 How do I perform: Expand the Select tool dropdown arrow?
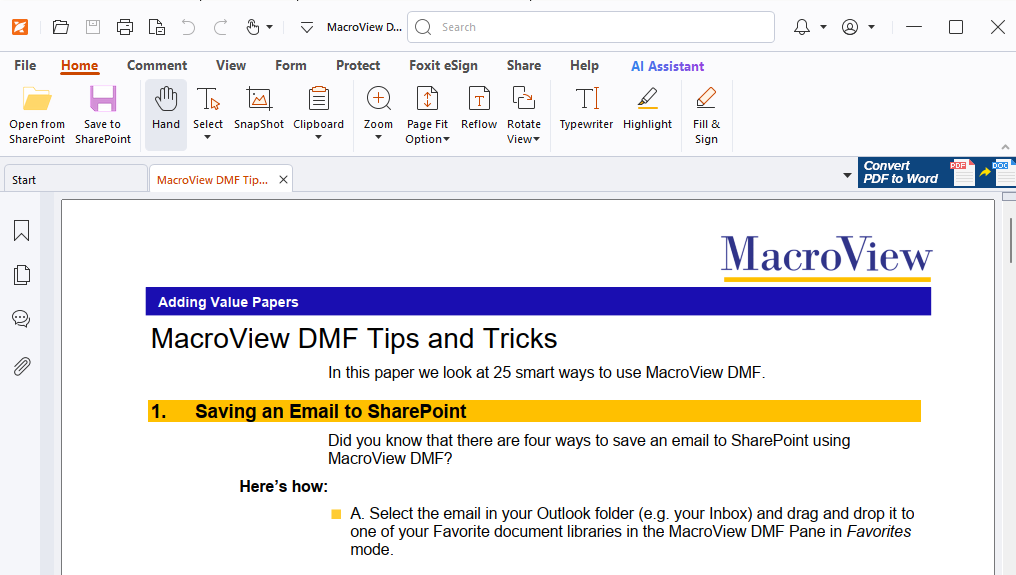pos(207,137)
